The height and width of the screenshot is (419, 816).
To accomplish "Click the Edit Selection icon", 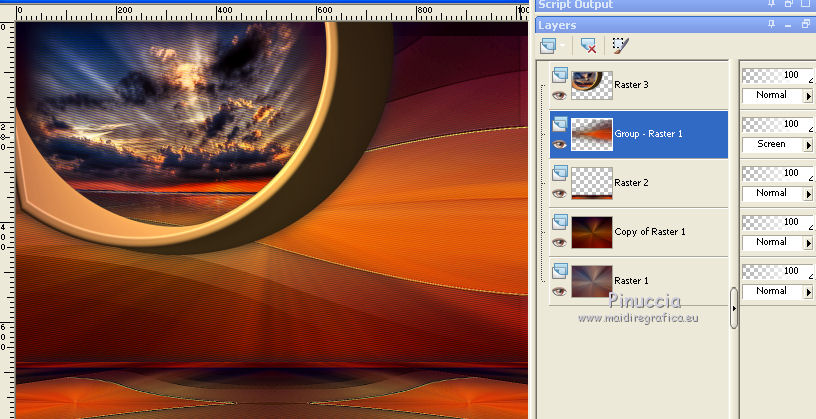I will point(620,46).
